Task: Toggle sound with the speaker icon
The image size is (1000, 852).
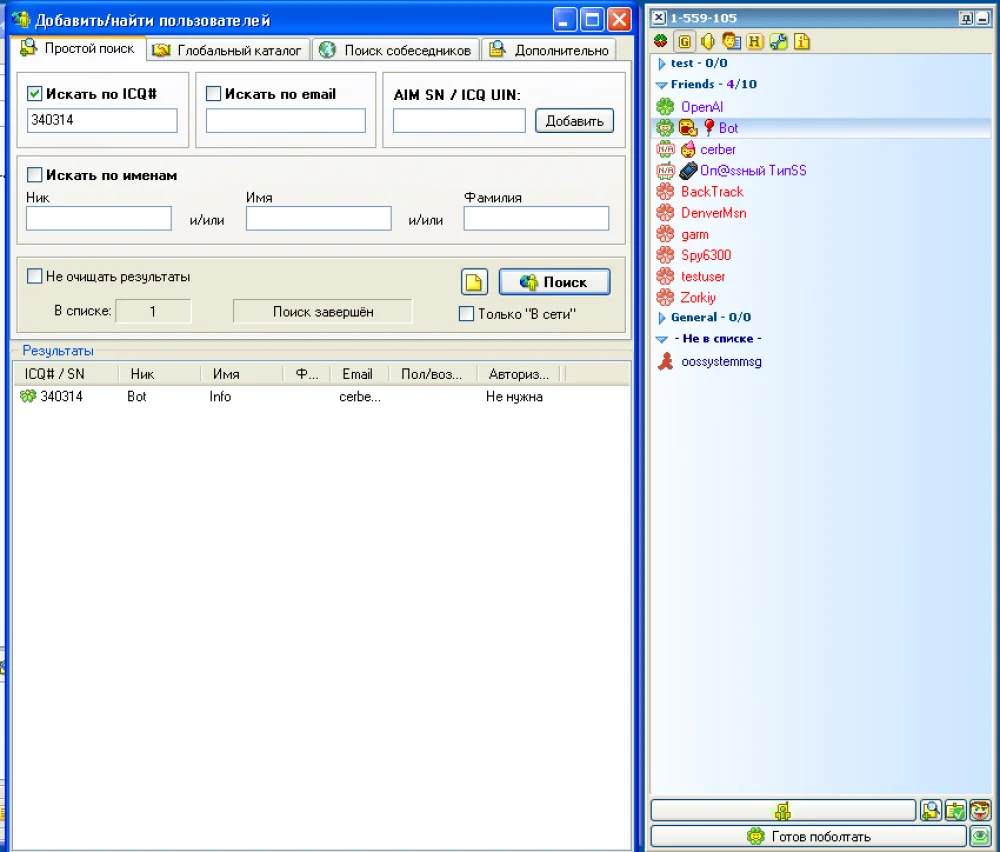Action: [707, 42]
